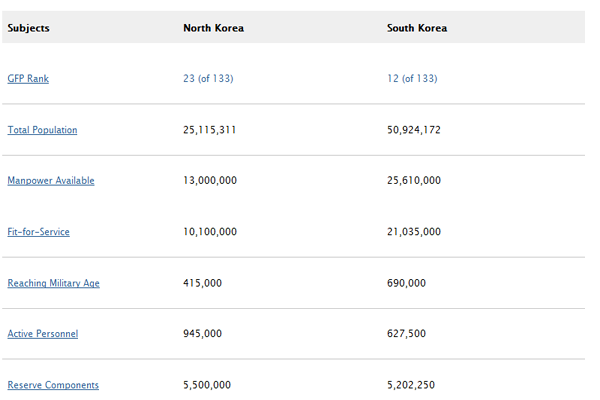Open the Reaching Military Age link
Screen dimensions: 600x400
pyautogui.click(x=54, y=283)
